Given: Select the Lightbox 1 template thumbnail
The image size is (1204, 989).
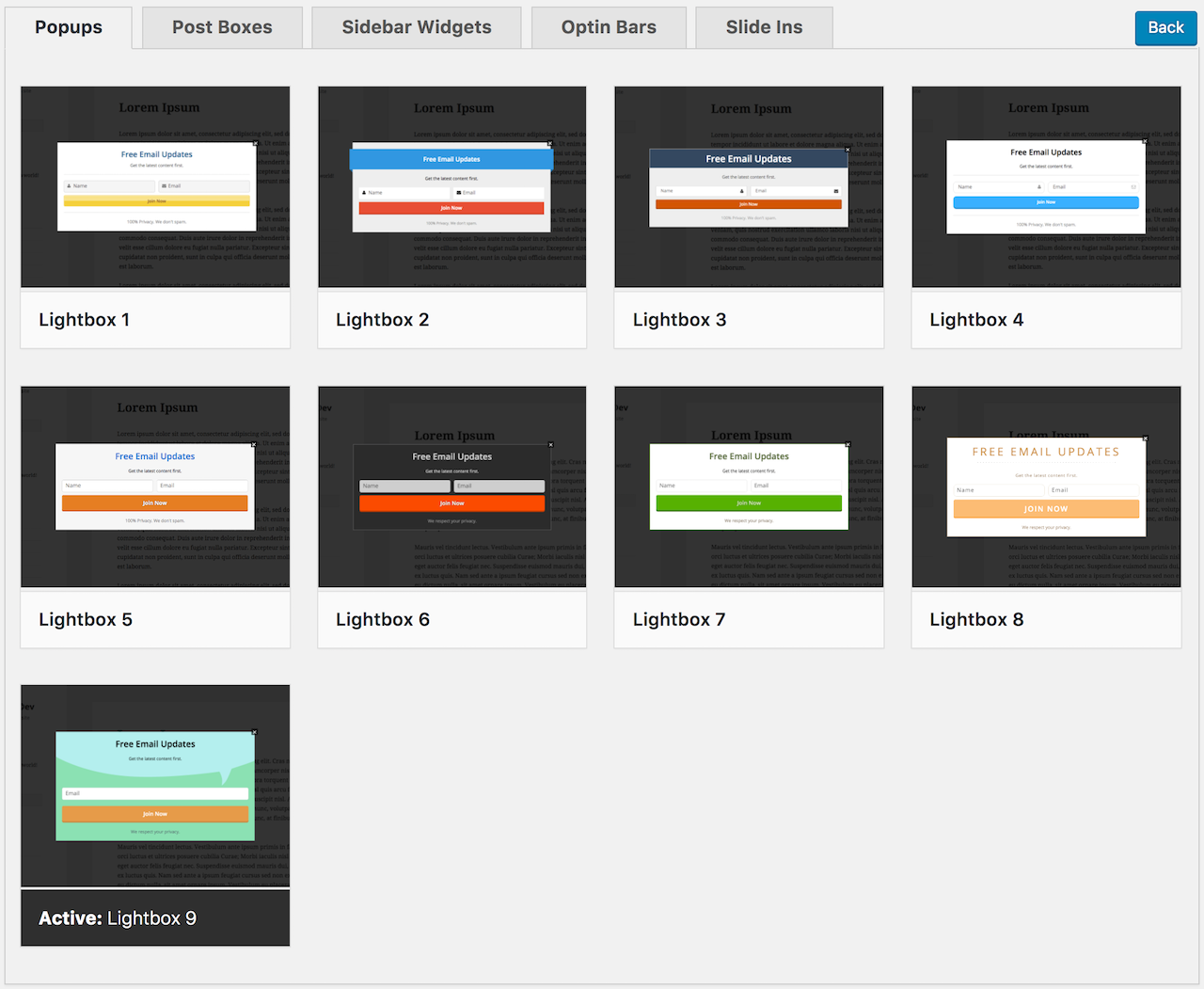Looking at the screenshot, I should 155,187.
